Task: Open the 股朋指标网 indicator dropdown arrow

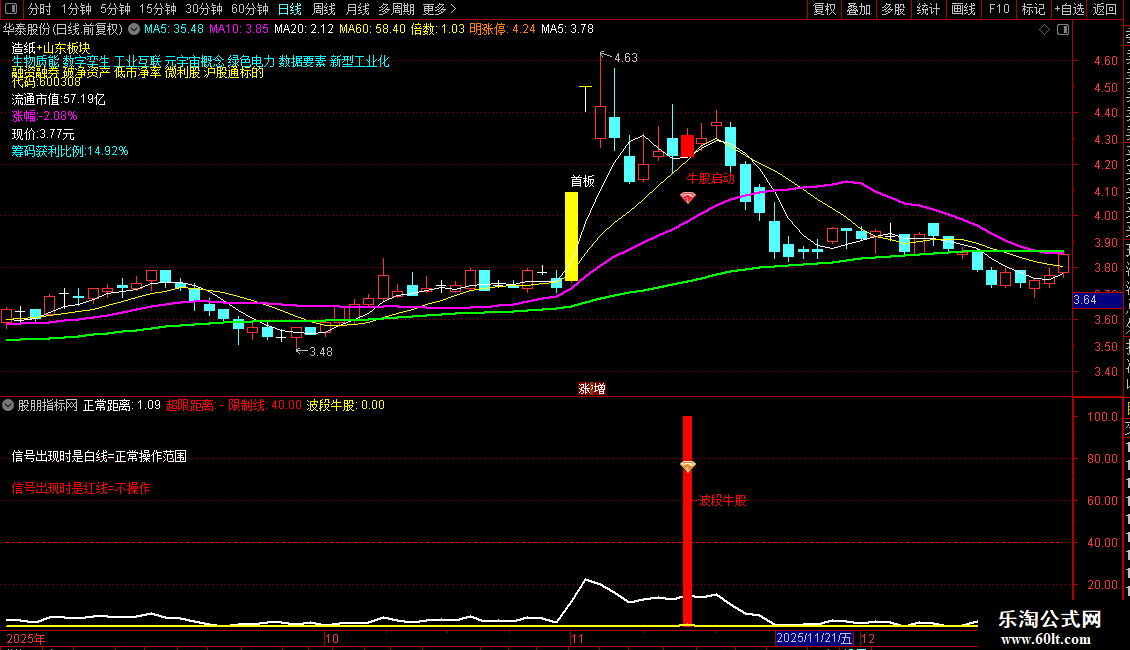Action: point(8,406)
